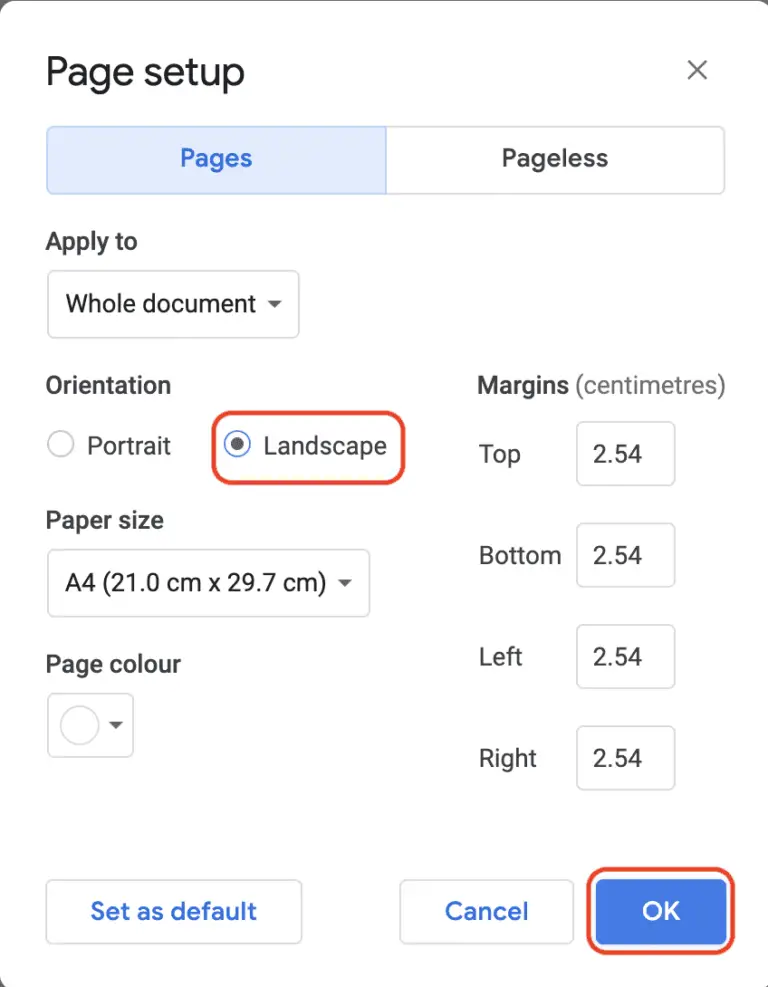This screenshot has height=987, width=768.
Task: Select the Landscape orientation radio button
Action: click(237, 445)
